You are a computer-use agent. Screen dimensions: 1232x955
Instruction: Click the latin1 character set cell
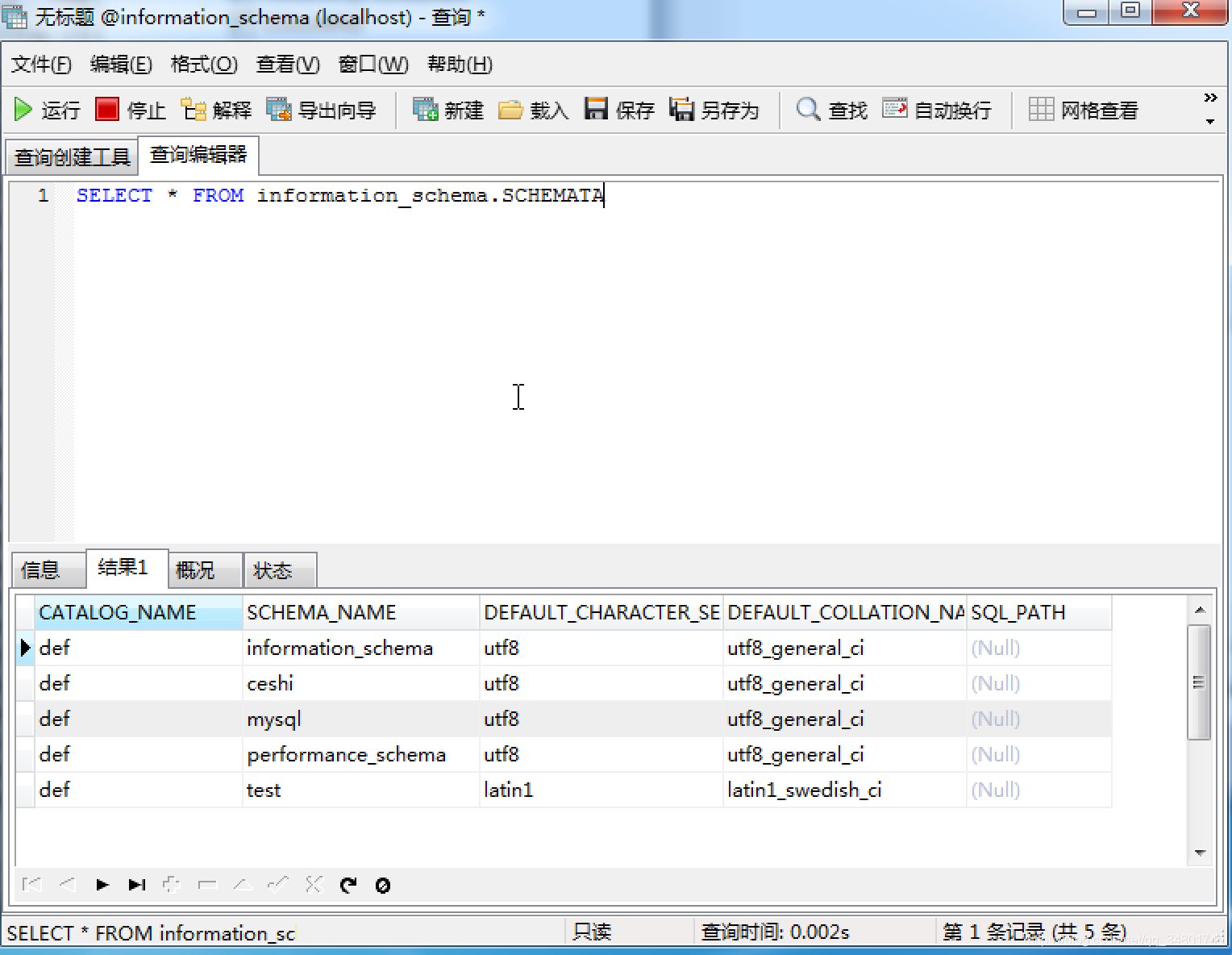[601, 790]
